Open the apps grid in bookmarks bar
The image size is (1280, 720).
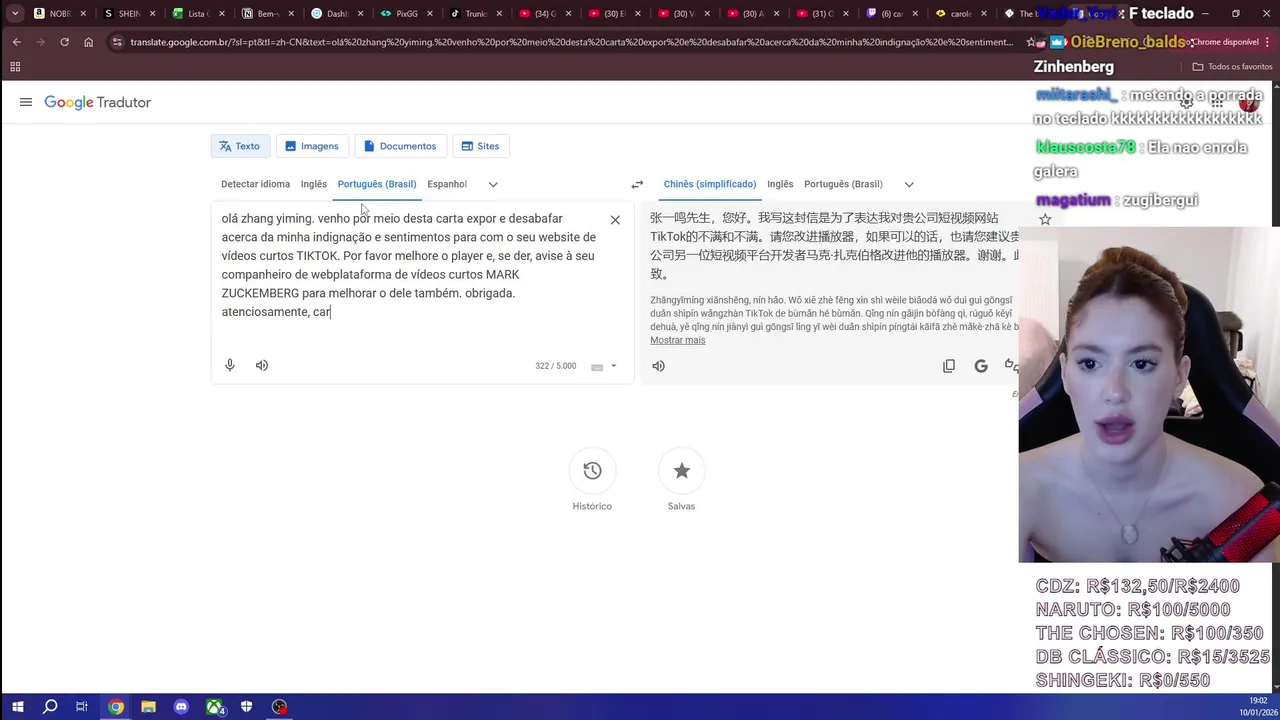coord(15,67)
